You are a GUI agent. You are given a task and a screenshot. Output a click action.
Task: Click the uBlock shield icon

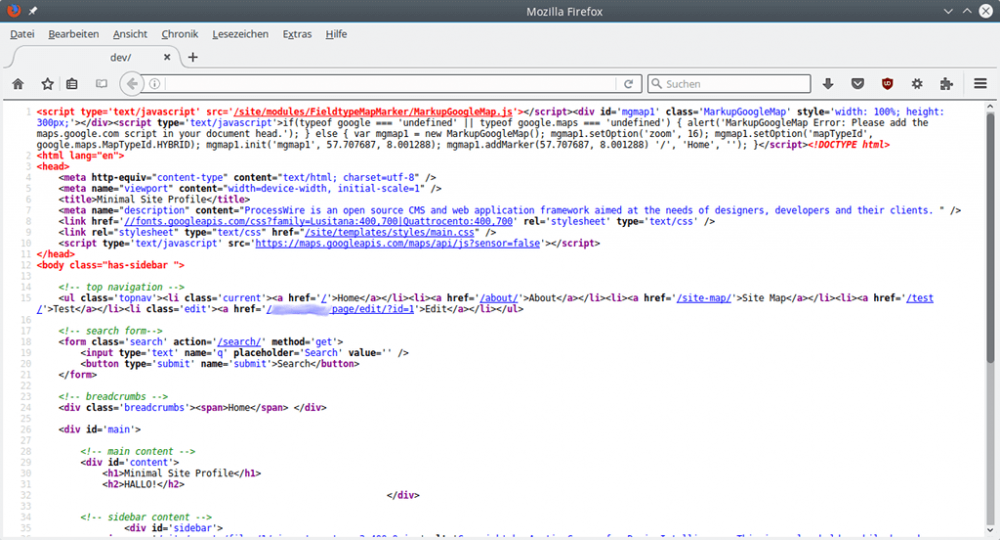coord(887,84)
